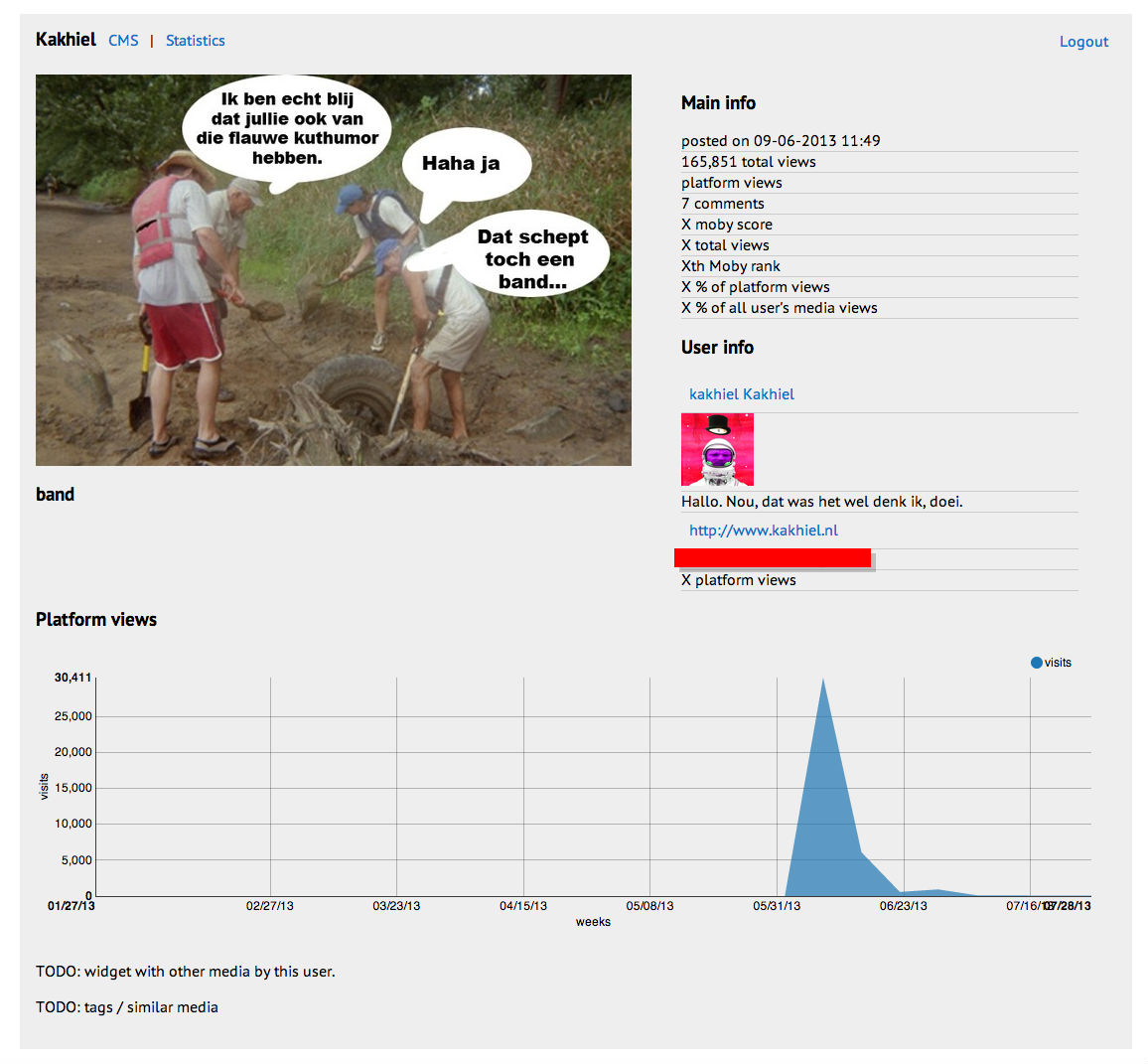The height and width of the screenshot is (1064, 1148).
Task: Click the astronaut user avatar
Action: 717,450
